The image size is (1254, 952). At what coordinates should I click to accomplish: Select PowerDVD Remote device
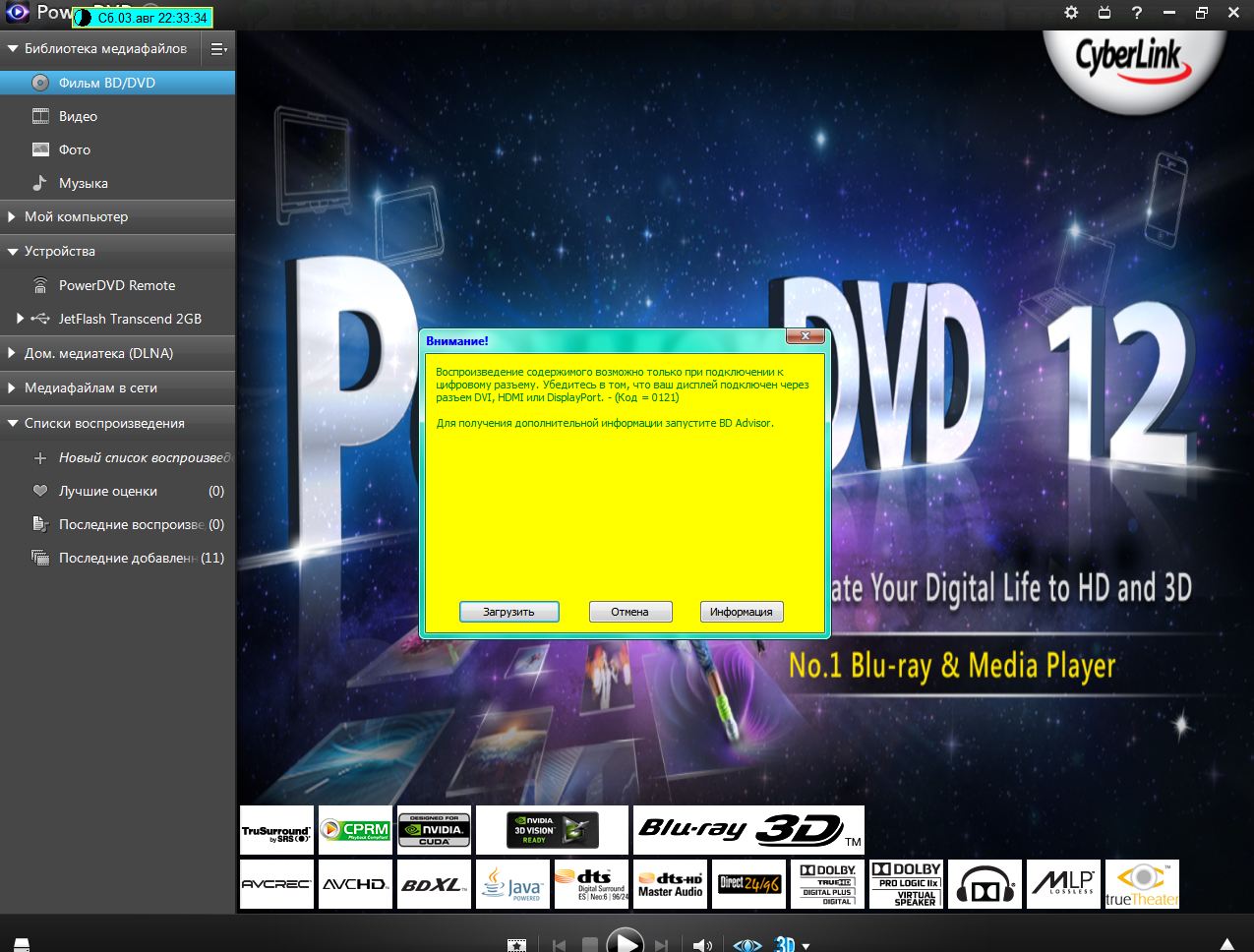pyautogui.click(x=117, y=285)
